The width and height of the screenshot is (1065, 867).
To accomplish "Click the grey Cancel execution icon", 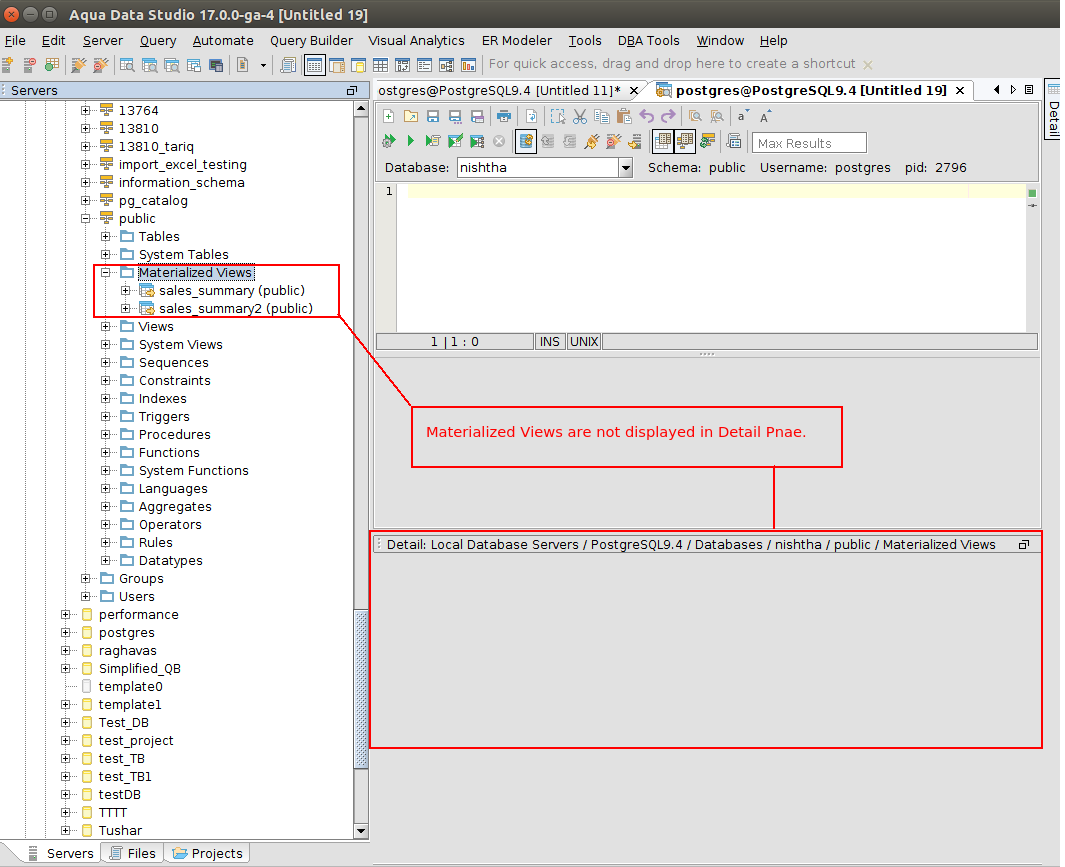I will pos(499,141).
